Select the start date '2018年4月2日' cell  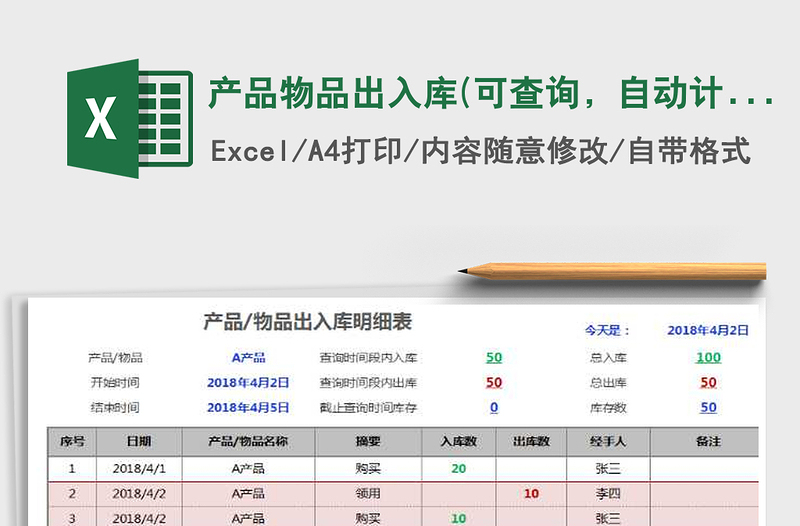[248, 383]
